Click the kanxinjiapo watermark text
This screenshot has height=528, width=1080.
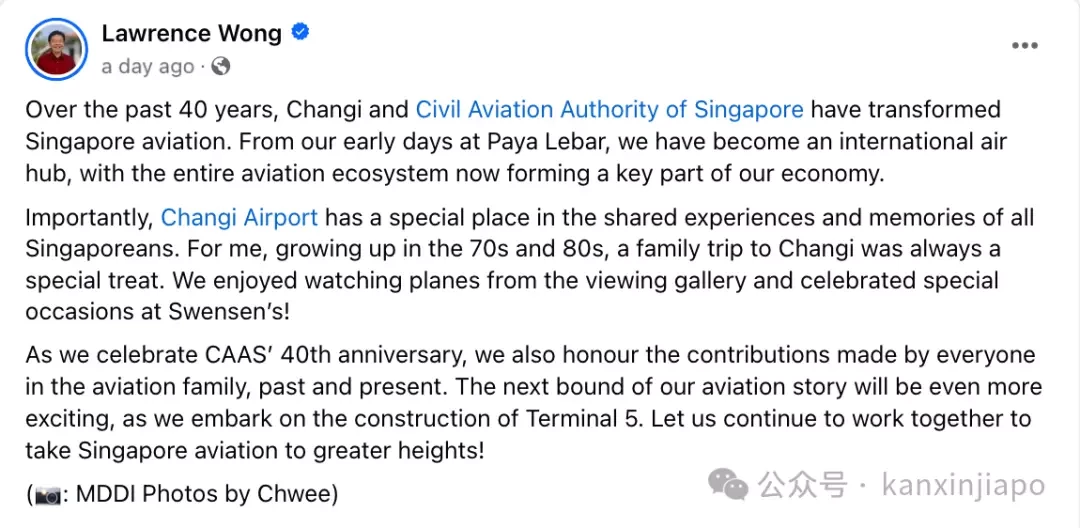[963, 486]
